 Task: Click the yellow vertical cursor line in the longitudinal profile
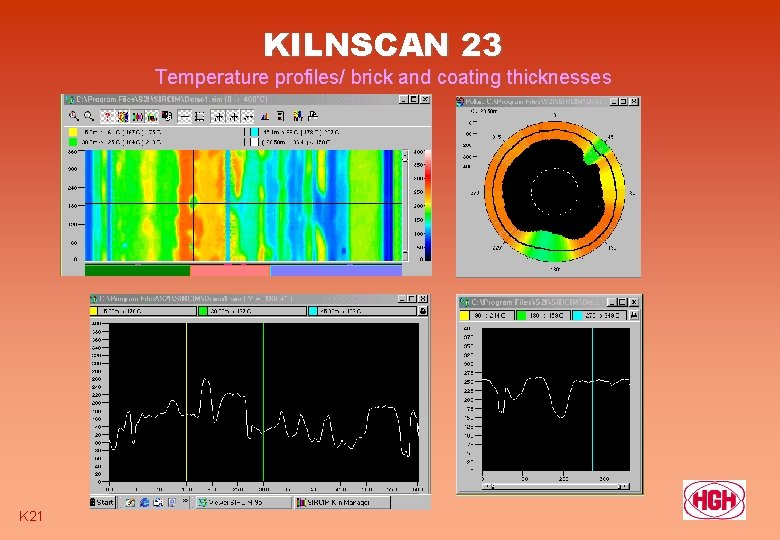coord(187,402)
